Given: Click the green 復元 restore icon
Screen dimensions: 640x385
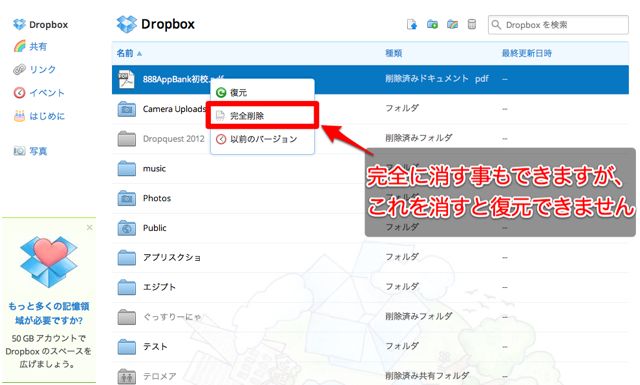Looking at the screenshot, I should coord(221,93).
